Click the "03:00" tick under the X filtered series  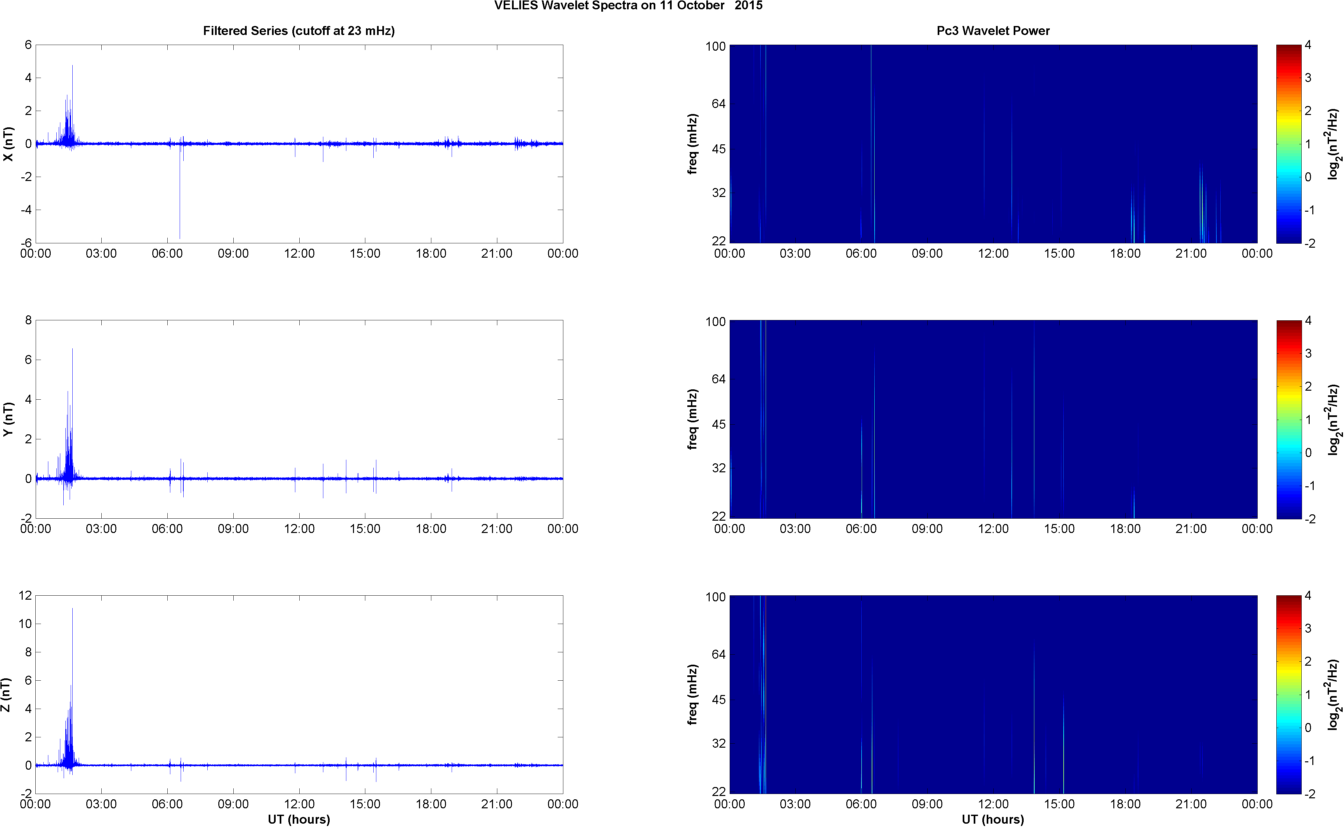pyautogui.click(x=102, y=253)
